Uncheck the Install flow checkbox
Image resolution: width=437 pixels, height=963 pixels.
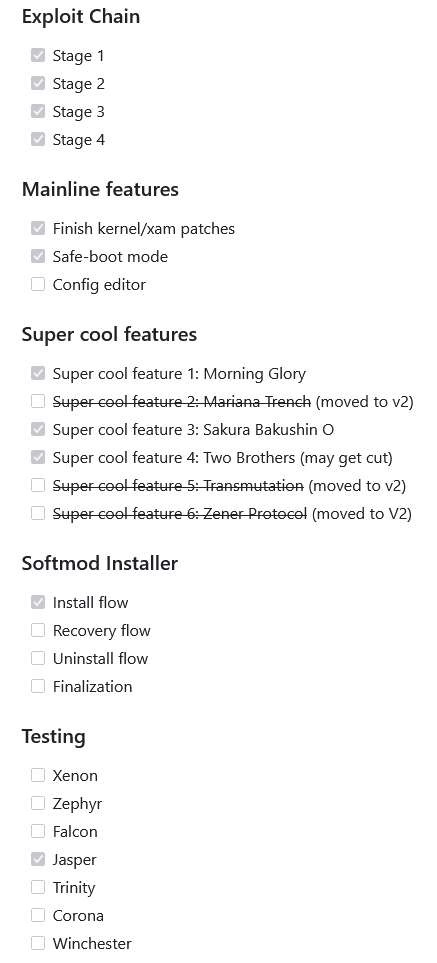pos(38,602)
